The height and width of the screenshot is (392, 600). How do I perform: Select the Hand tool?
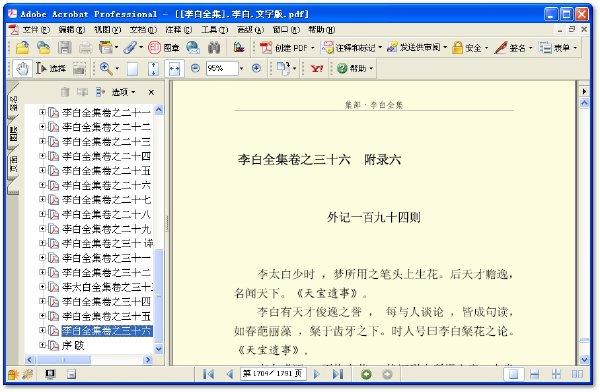click(x=23, y=69)
